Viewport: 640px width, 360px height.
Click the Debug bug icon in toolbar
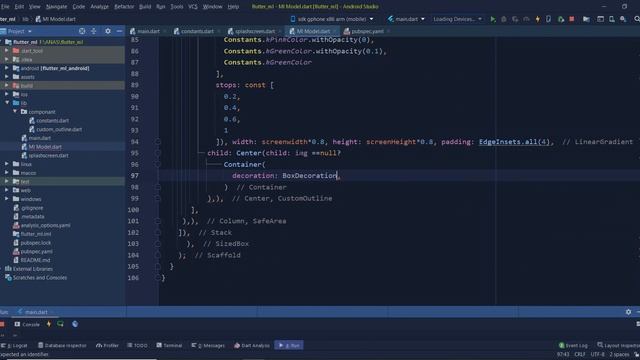coord(504,19)
